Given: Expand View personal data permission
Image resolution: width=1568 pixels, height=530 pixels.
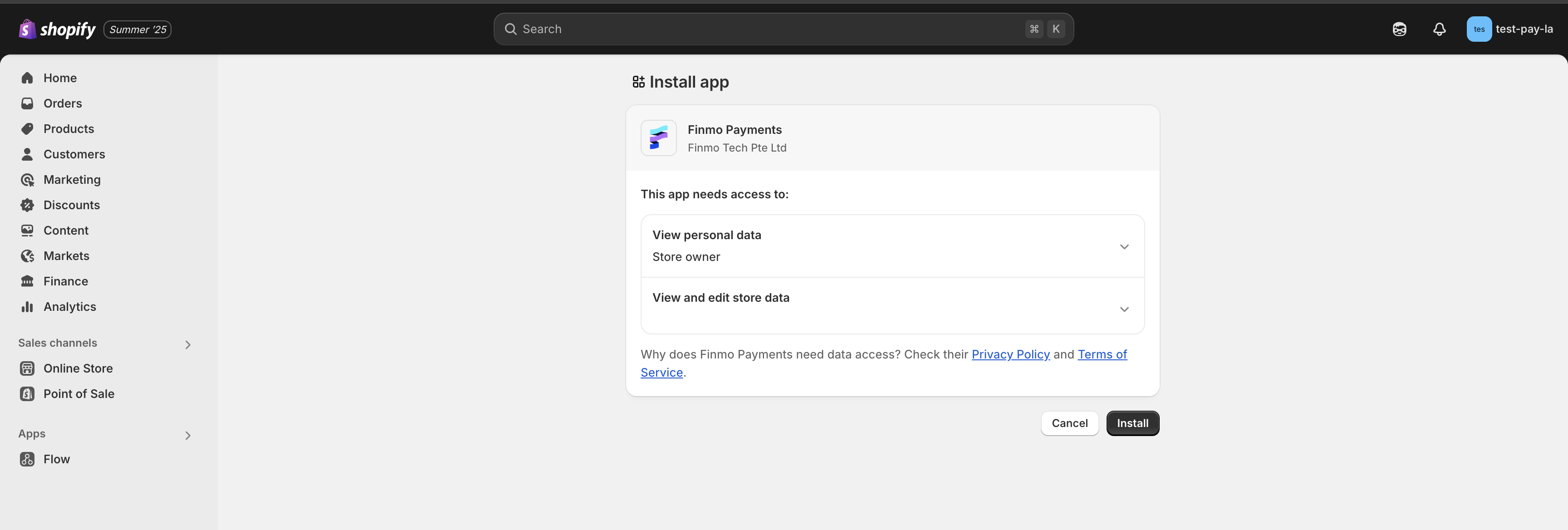Looking at the screenshot, I should tap(892, 246).
